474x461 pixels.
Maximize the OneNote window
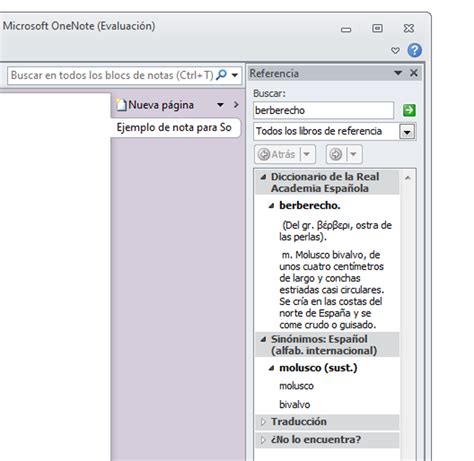click(x=377, y=28)
